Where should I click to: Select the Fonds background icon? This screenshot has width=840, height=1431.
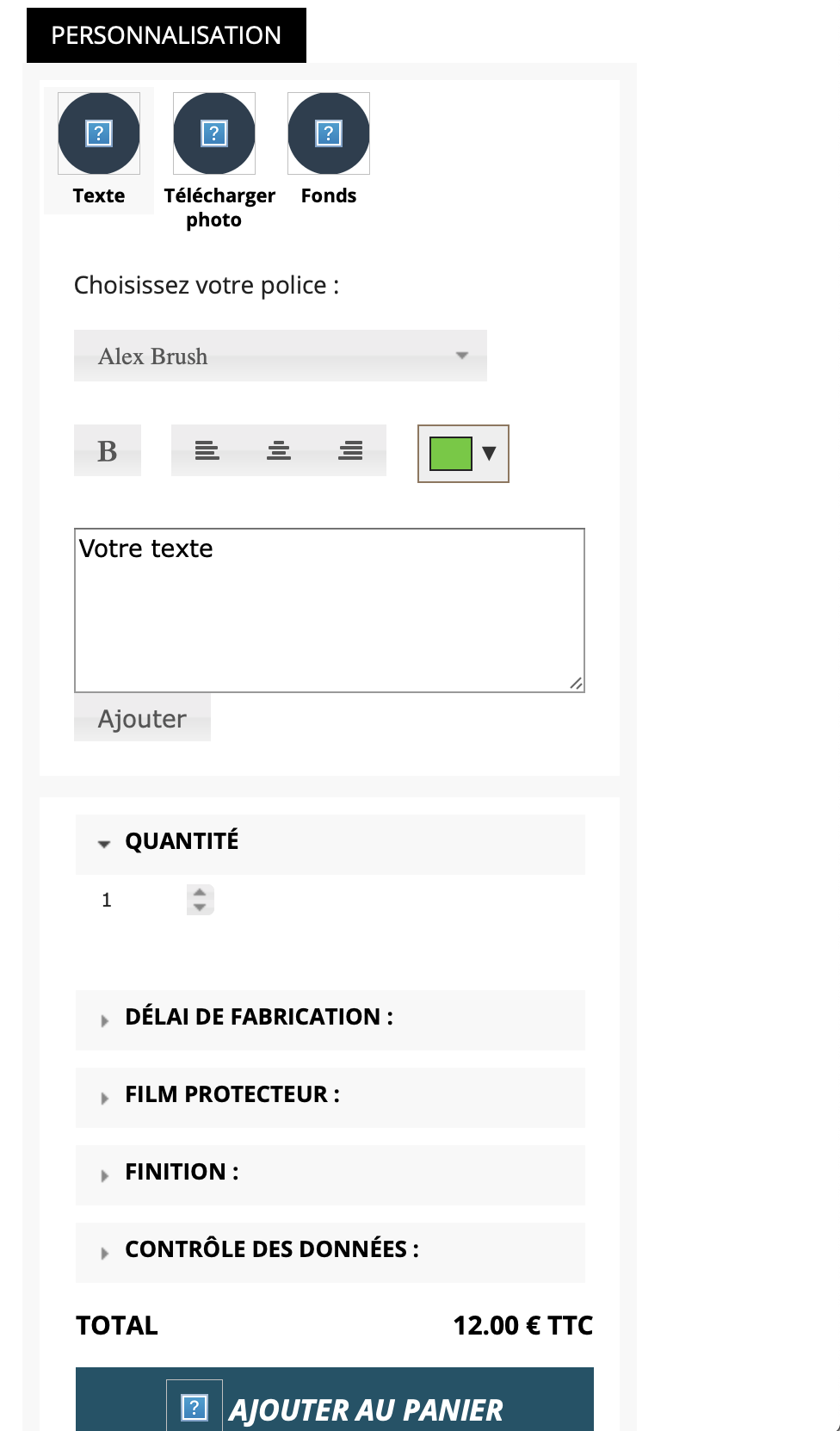click(x=329, y=133)
